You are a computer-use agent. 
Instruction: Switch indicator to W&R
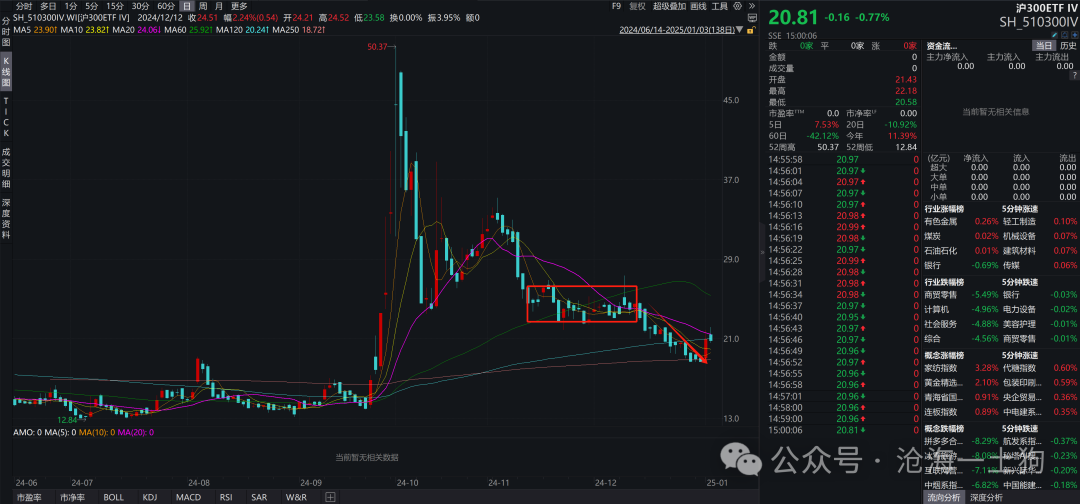click(296, 496)
